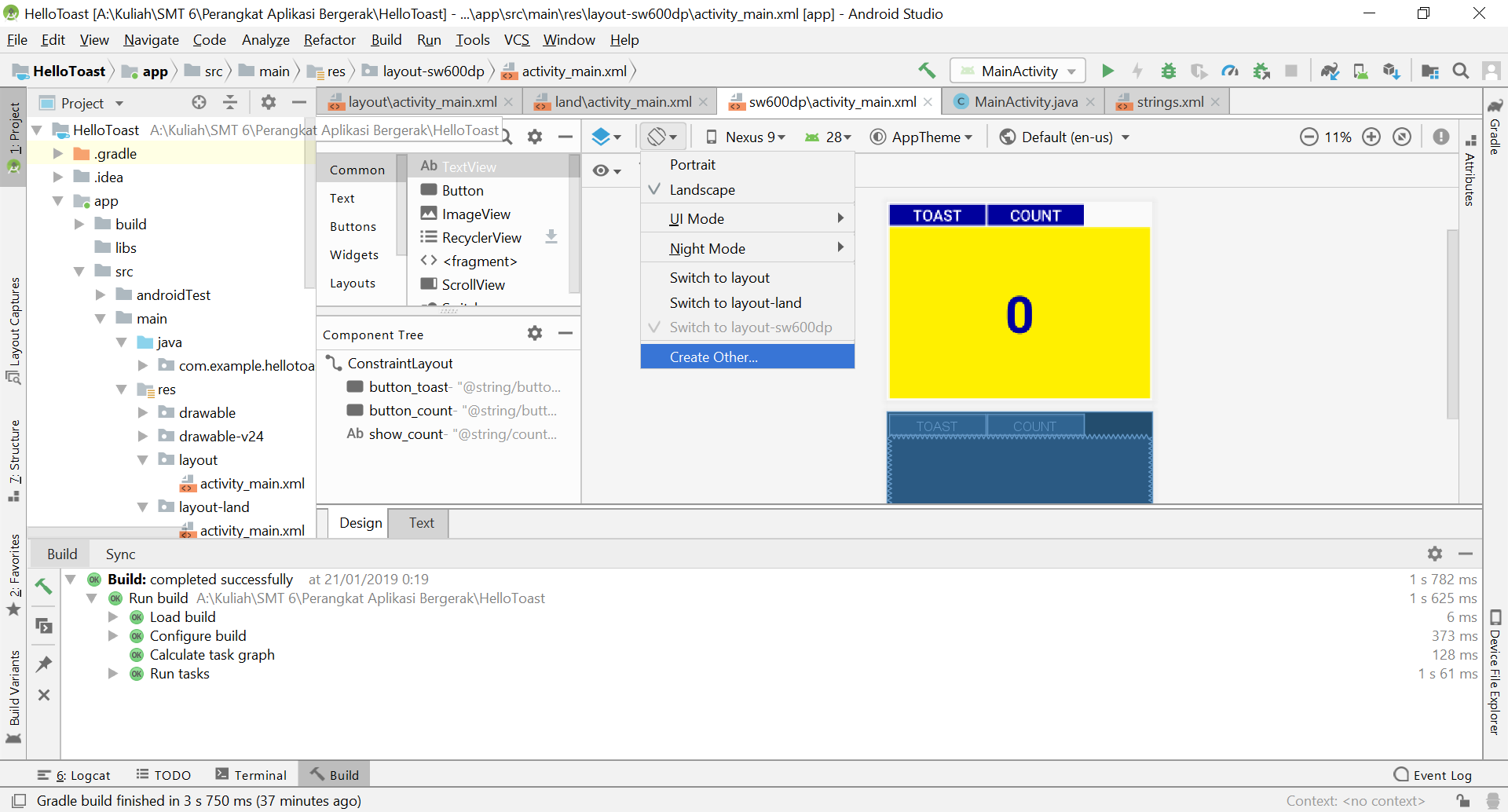
Task: Open the Refactor menu
Action: point(329,39)
